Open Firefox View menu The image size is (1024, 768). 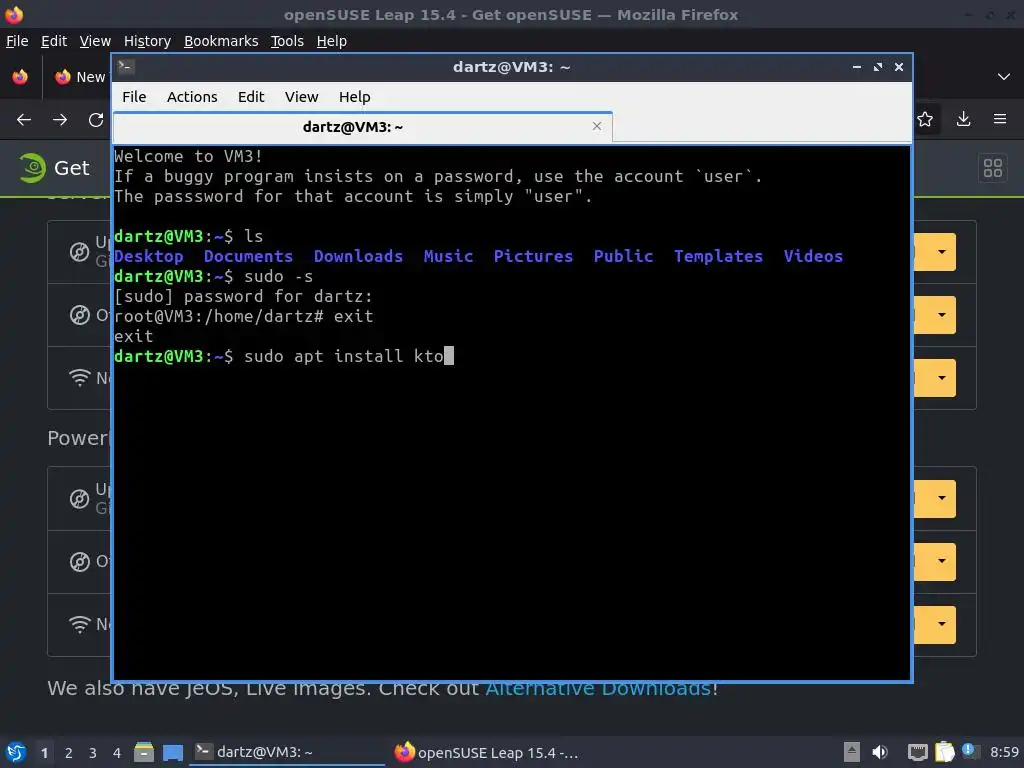tap(95, 41)
